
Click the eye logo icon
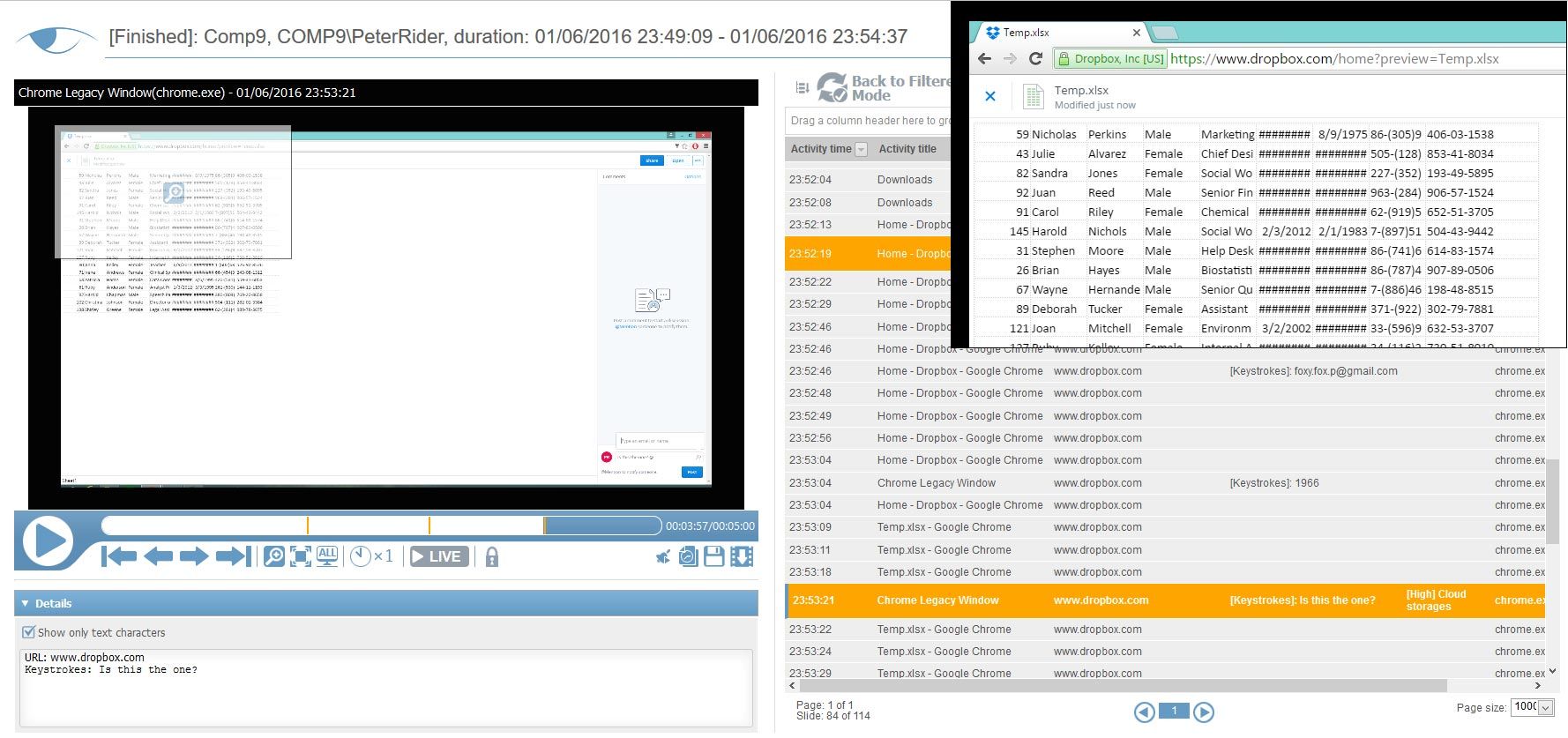click(56, 40)
